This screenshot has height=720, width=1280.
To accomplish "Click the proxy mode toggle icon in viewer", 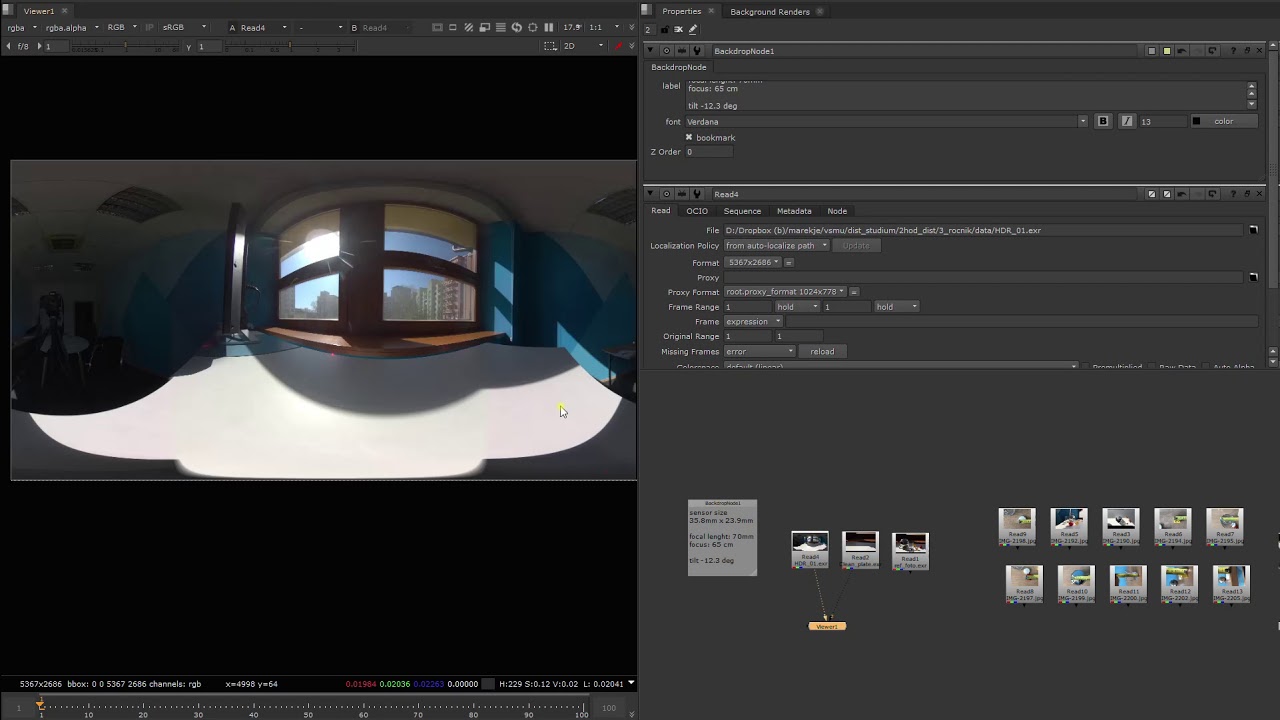I will (485, 28).
